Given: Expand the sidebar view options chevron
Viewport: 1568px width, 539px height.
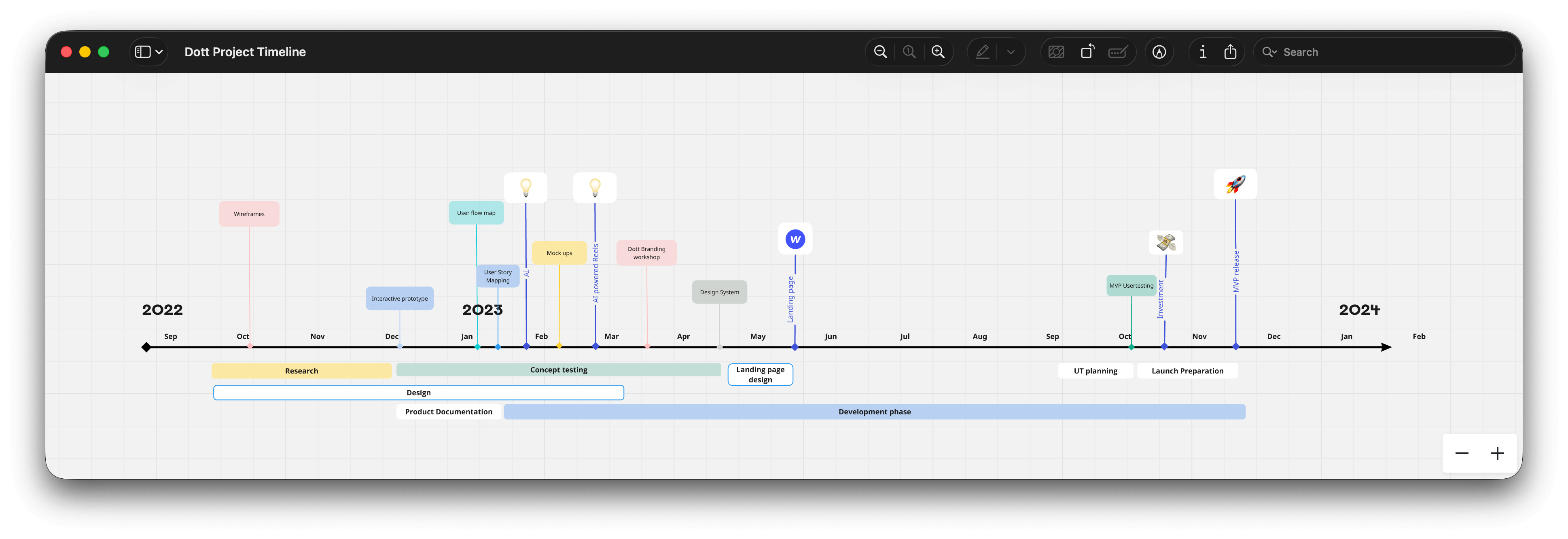Looking at the screenshot, I should [159, 52].
